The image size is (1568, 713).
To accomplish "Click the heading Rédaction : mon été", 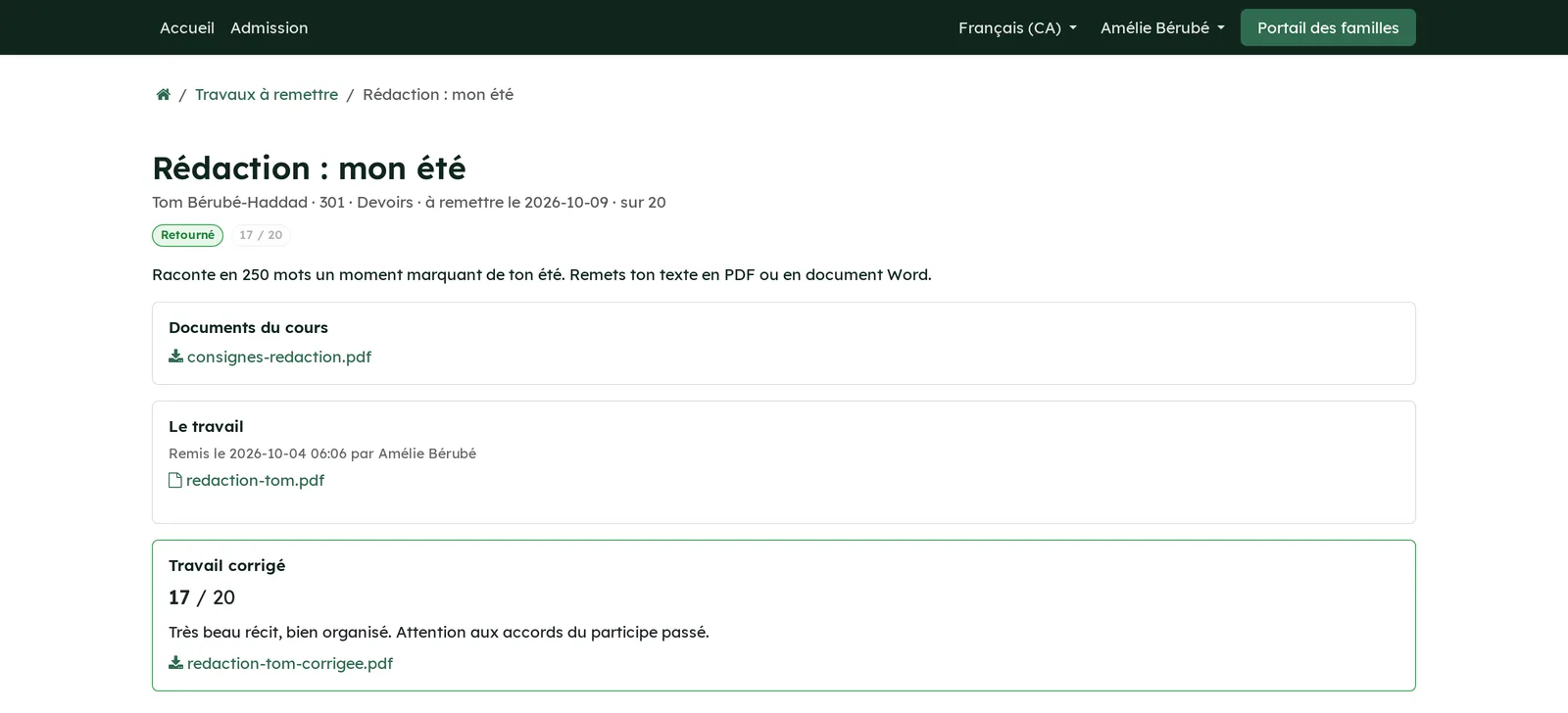I will [309, 168].
